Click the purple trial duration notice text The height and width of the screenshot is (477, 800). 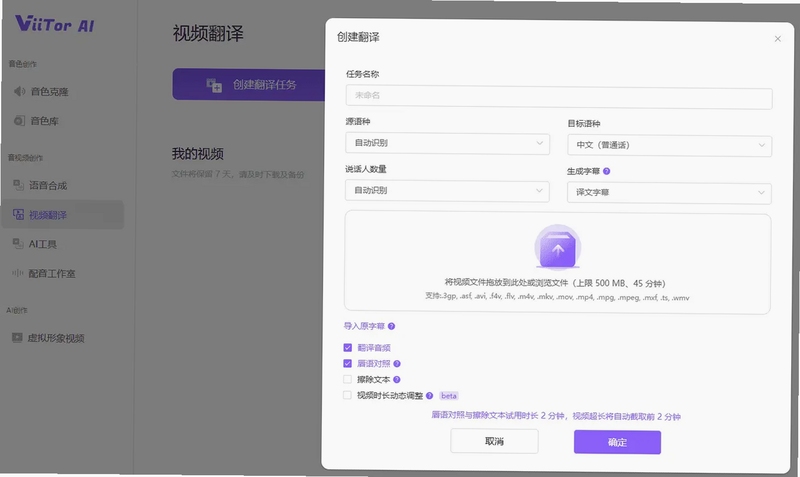click(x=556, y=416)
